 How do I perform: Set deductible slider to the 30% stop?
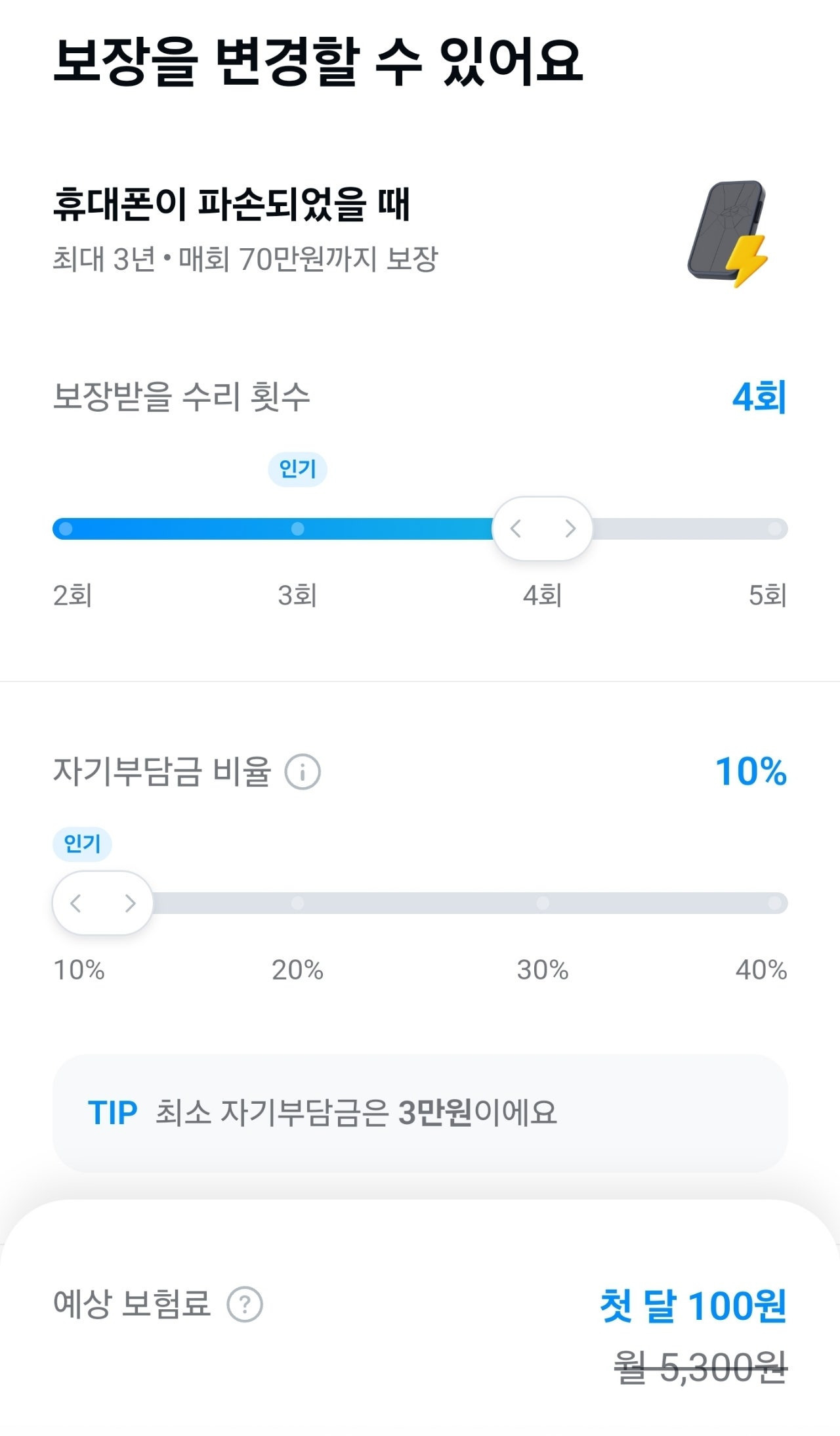tap(543, 903)
